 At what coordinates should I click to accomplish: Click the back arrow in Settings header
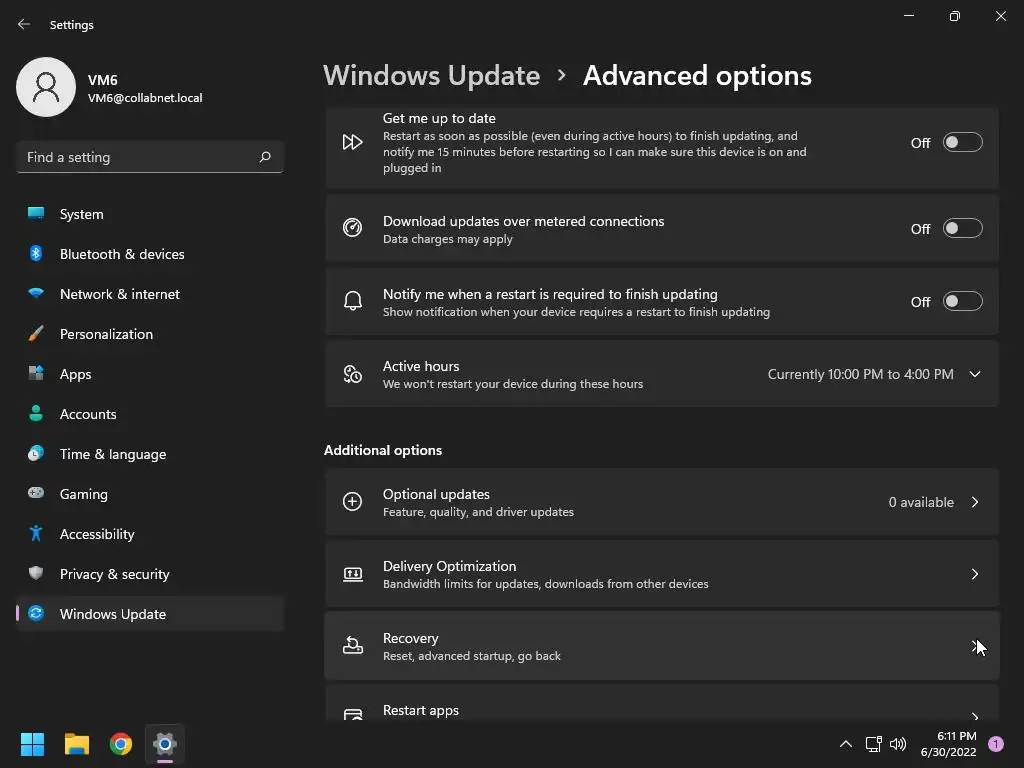coord(24,24)
